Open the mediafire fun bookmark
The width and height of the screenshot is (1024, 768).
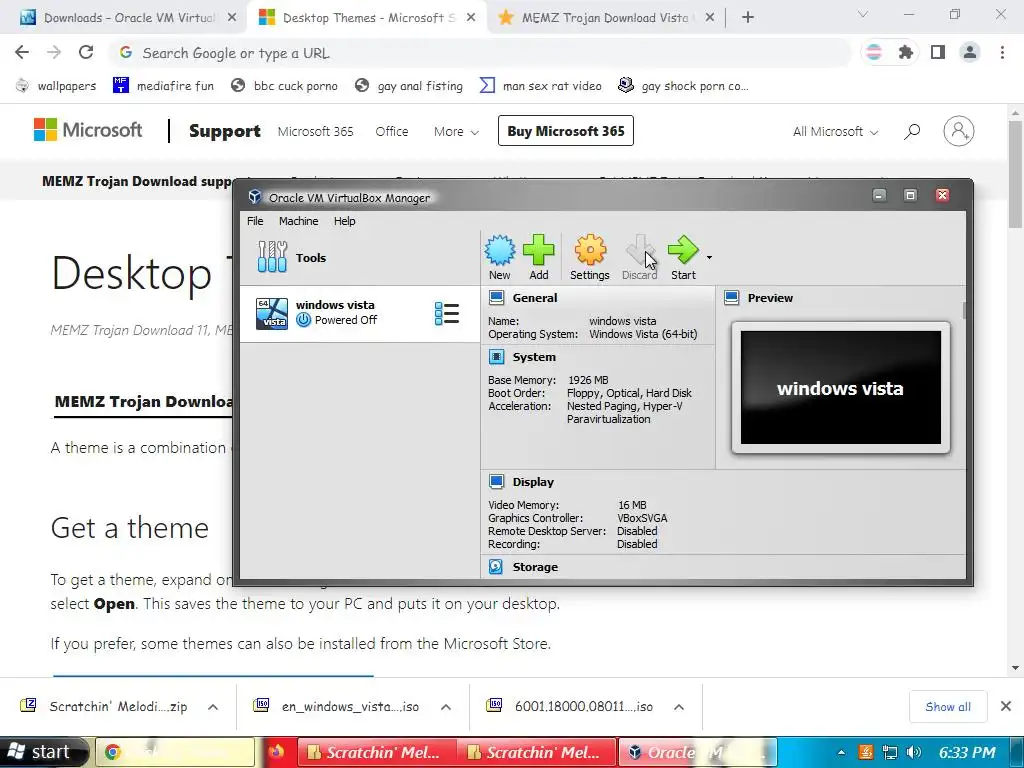(164, 86)
